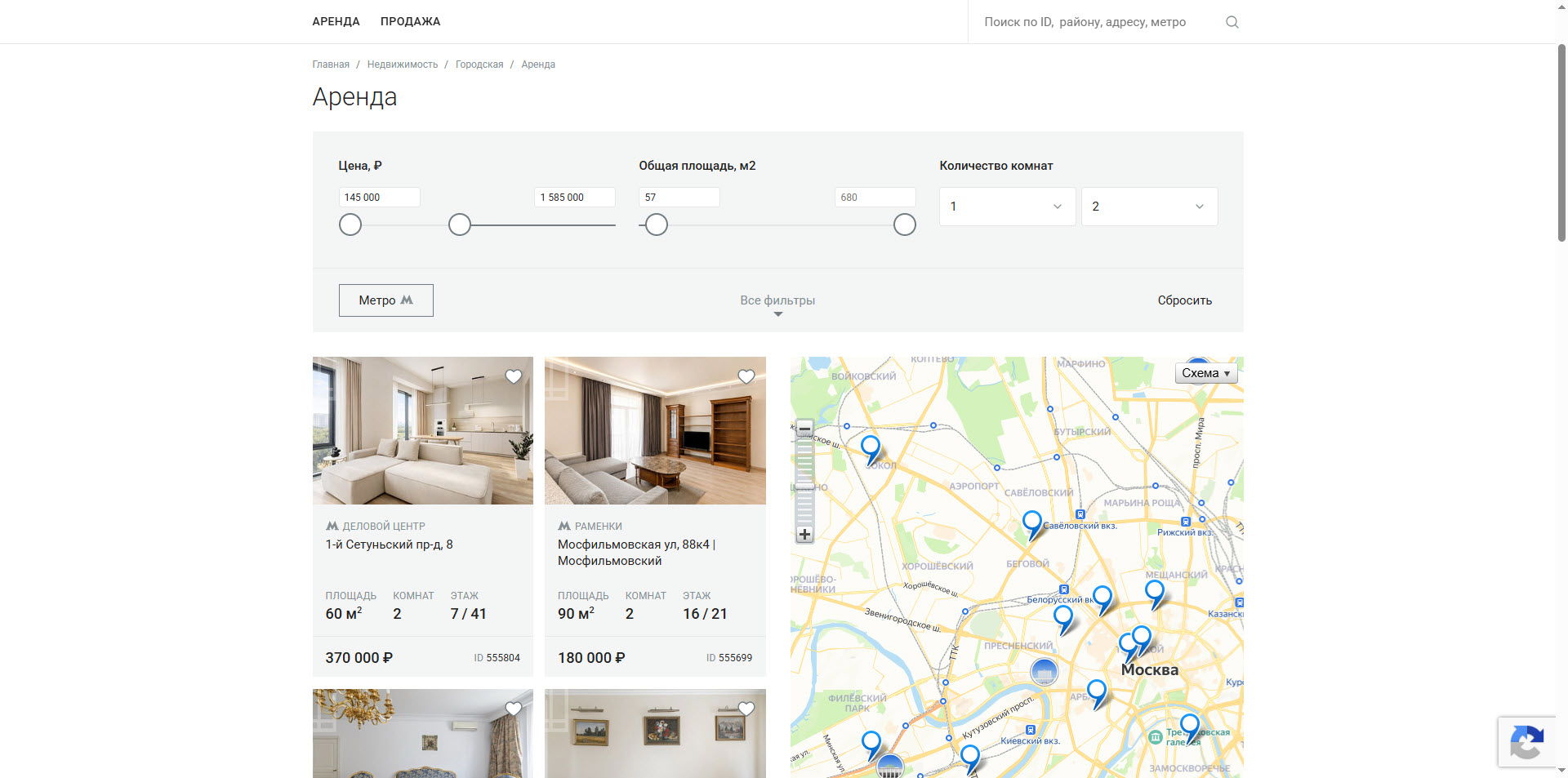Zoom in the map with plus button

tap(804, 535)
